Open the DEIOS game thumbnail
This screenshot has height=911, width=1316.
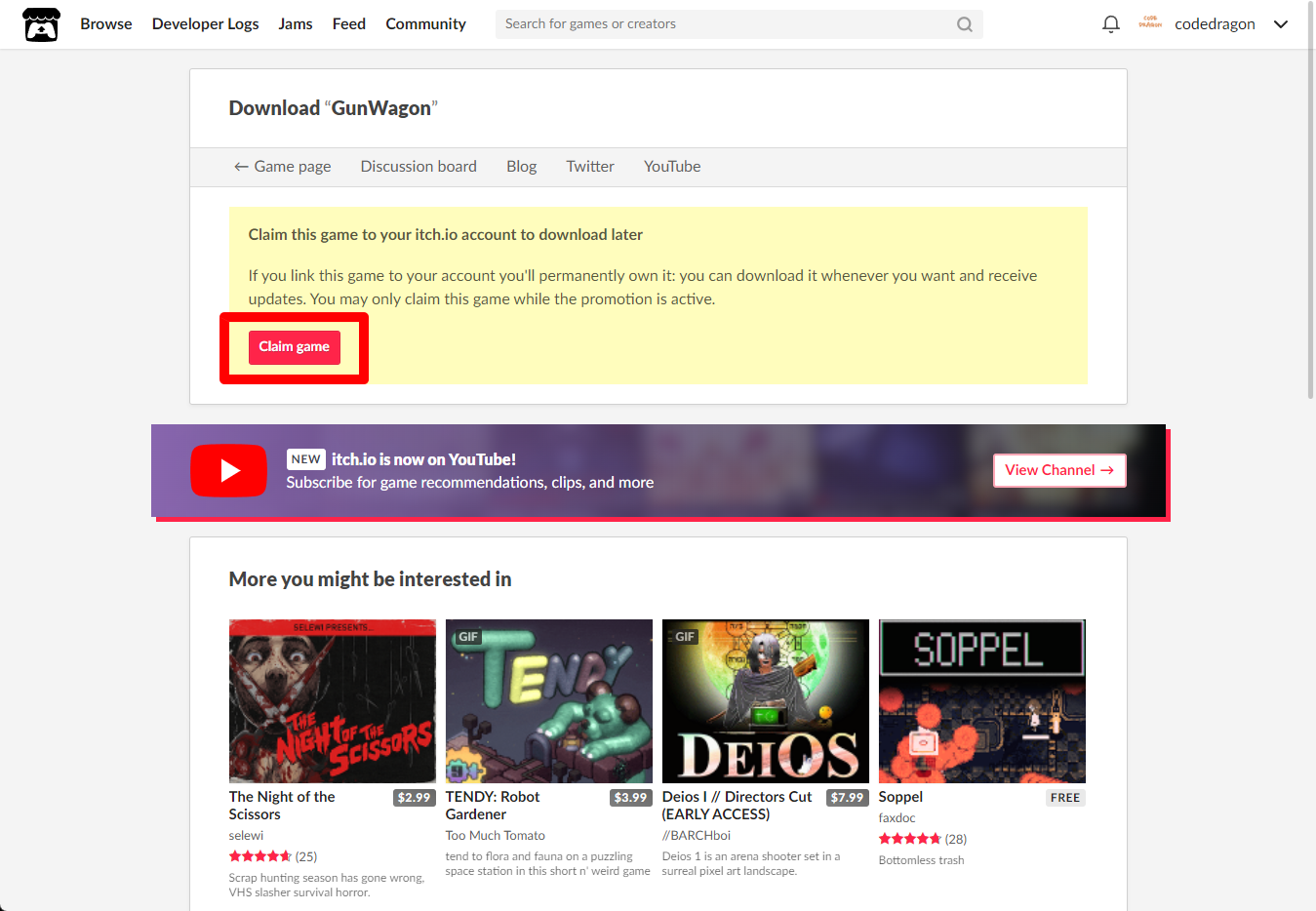765,700
